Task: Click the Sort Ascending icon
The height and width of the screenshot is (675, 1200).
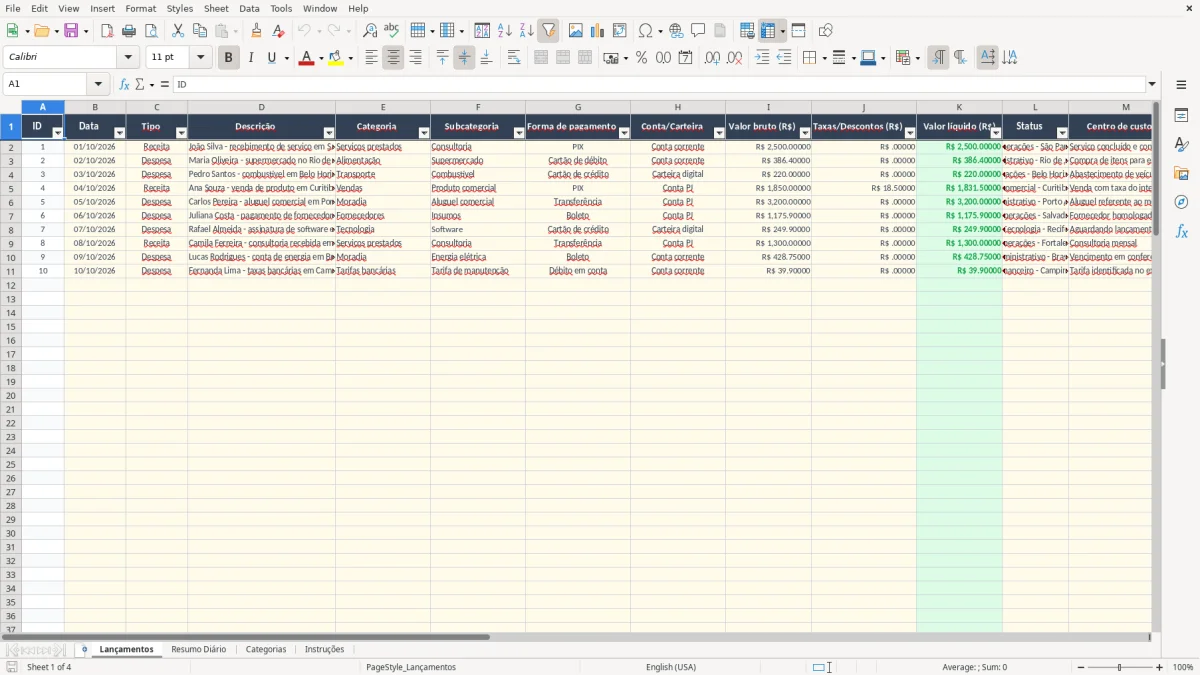Action: pos(505,31)
